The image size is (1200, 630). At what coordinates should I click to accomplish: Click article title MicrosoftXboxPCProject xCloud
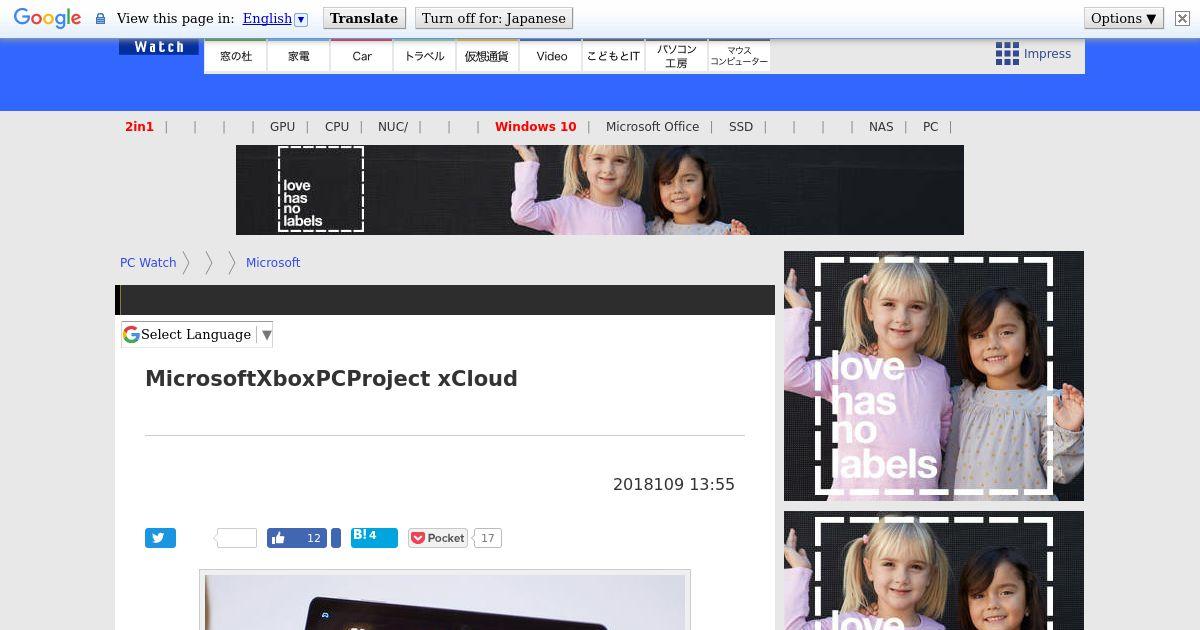point(331,379)
